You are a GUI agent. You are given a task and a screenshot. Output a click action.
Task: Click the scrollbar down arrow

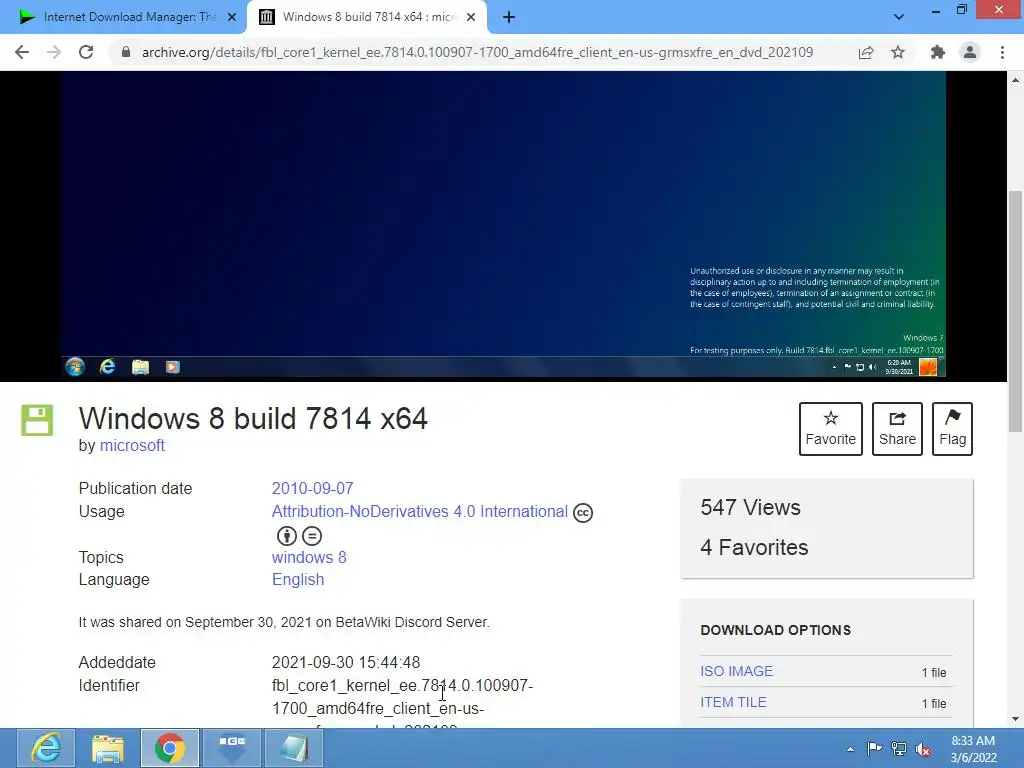point(1015,720)
